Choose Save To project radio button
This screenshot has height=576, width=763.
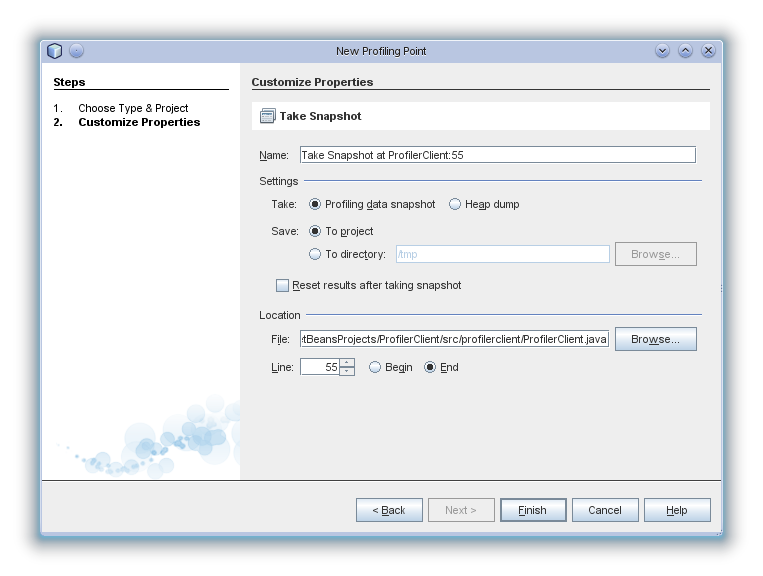tap(315, 231)
